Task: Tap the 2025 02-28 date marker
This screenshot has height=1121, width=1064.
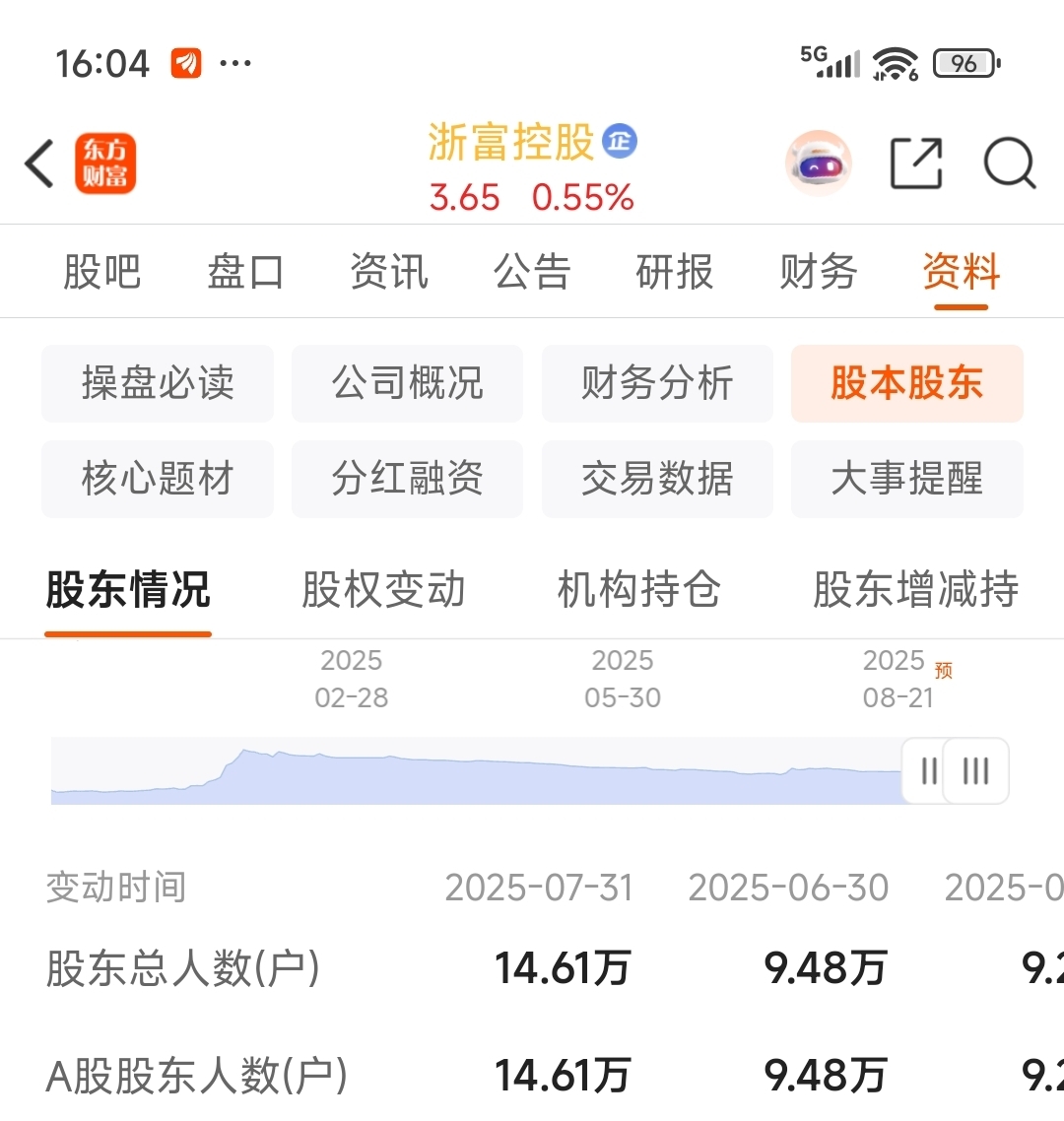Action: (x=351, y=679)
